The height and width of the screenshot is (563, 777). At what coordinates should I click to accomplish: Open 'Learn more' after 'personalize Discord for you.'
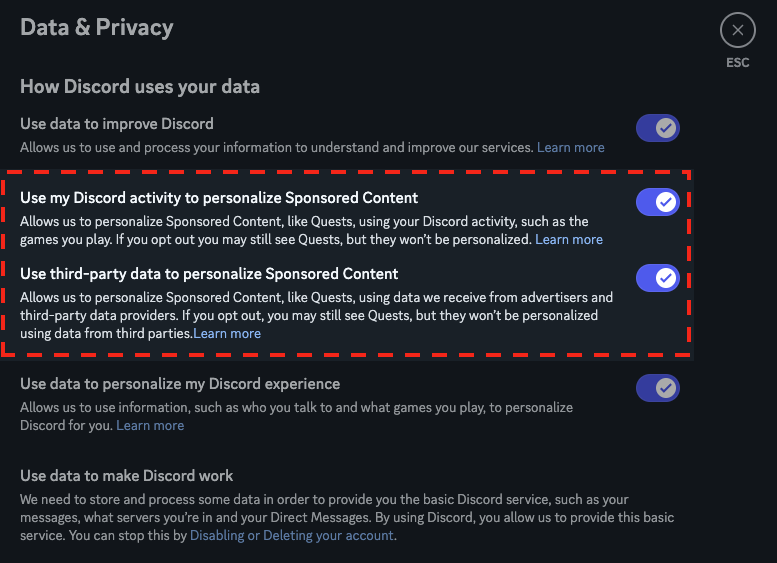150,426
